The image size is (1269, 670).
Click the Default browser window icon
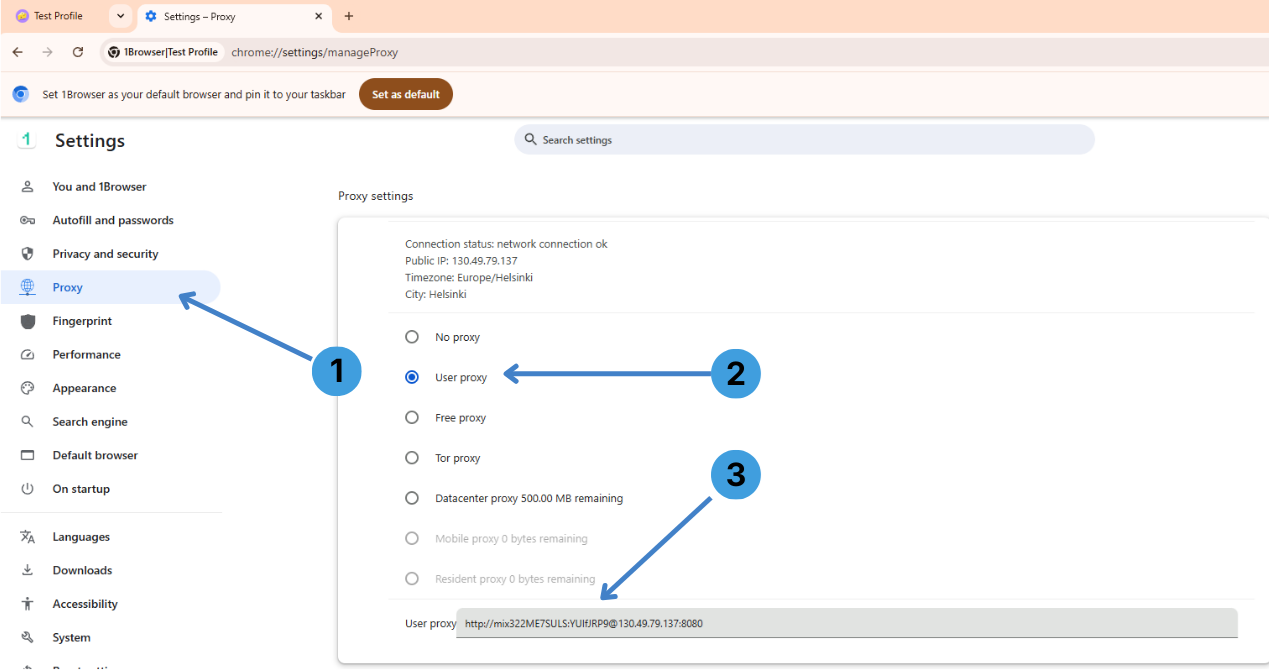coord(28,455)
